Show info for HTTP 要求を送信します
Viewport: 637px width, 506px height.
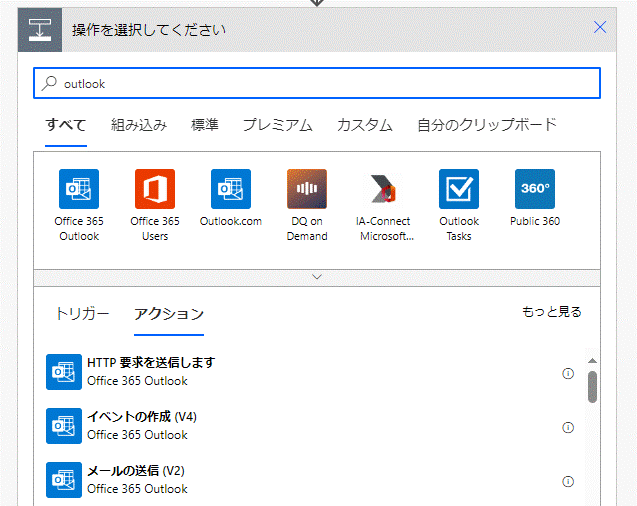point(568,373)
